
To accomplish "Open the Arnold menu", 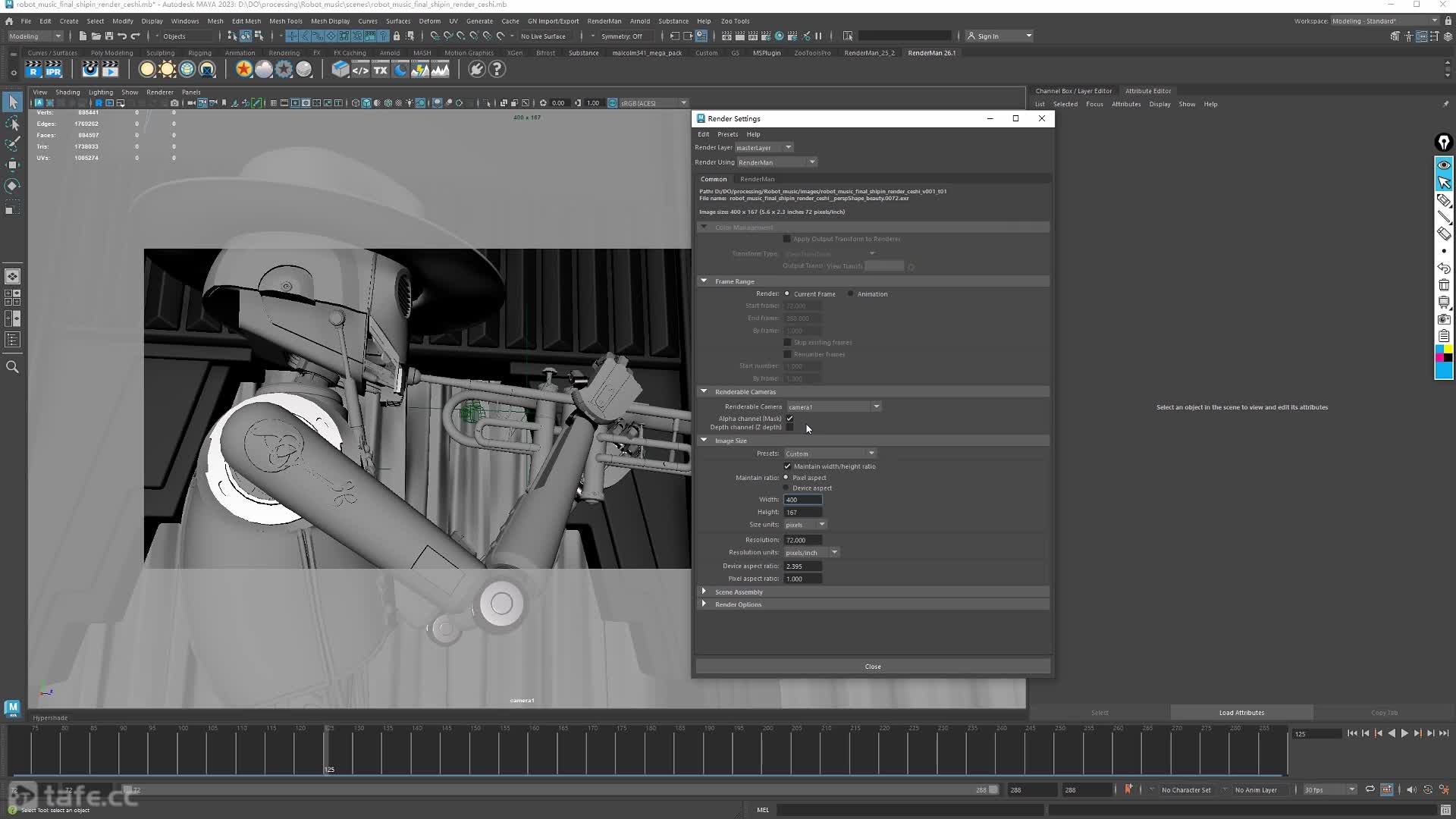I will pos(639,21).
